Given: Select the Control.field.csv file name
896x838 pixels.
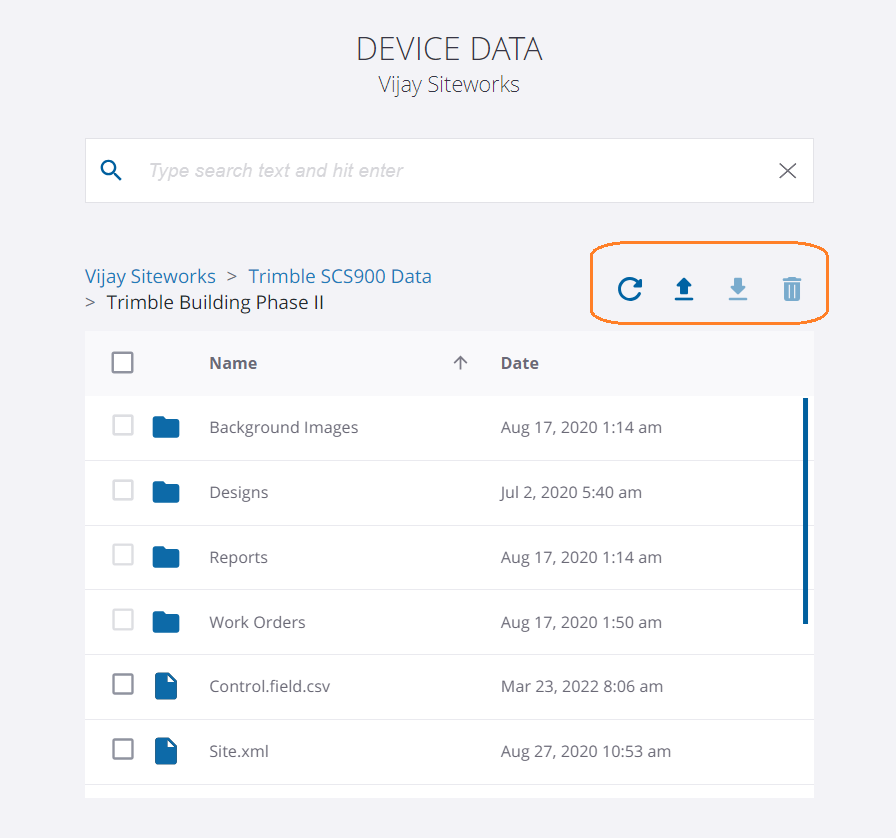Looking at the screenshot, I should pyautogui.click(x=270, y=686).
